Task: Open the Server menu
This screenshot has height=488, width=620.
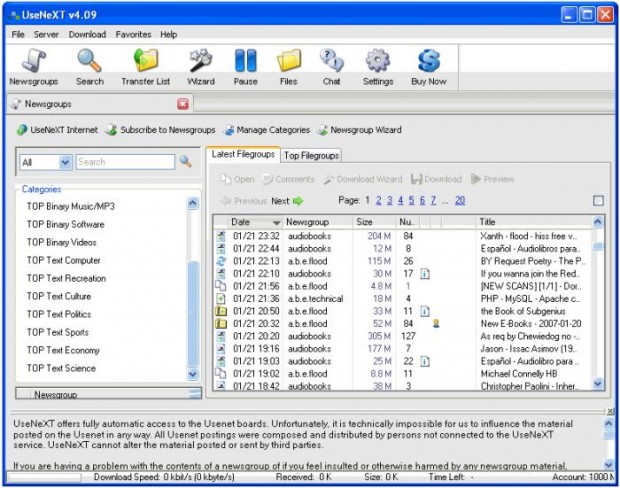Action: [x=46, y=34]
